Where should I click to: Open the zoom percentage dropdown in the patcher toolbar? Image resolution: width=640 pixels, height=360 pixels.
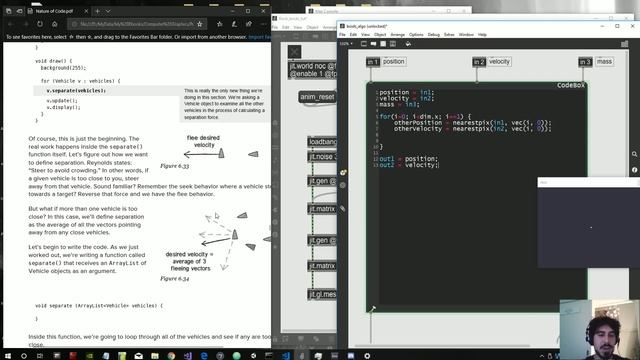click(346, 44)
